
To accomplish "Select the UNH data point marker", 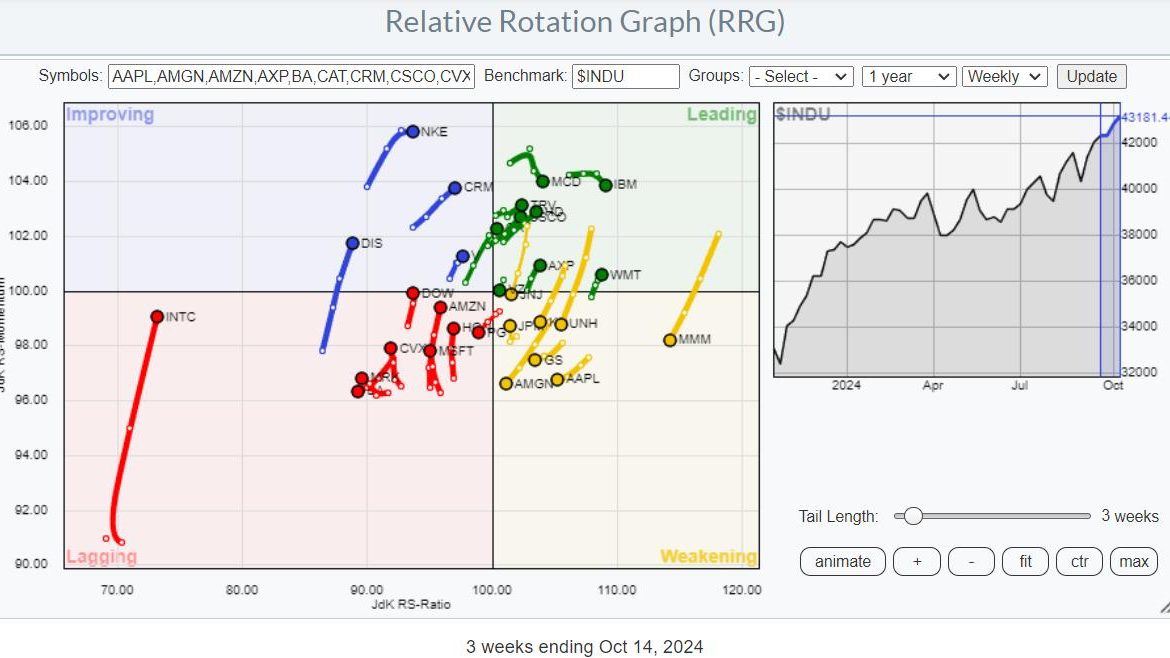I will pyautogui.click(x=561, y=325).
